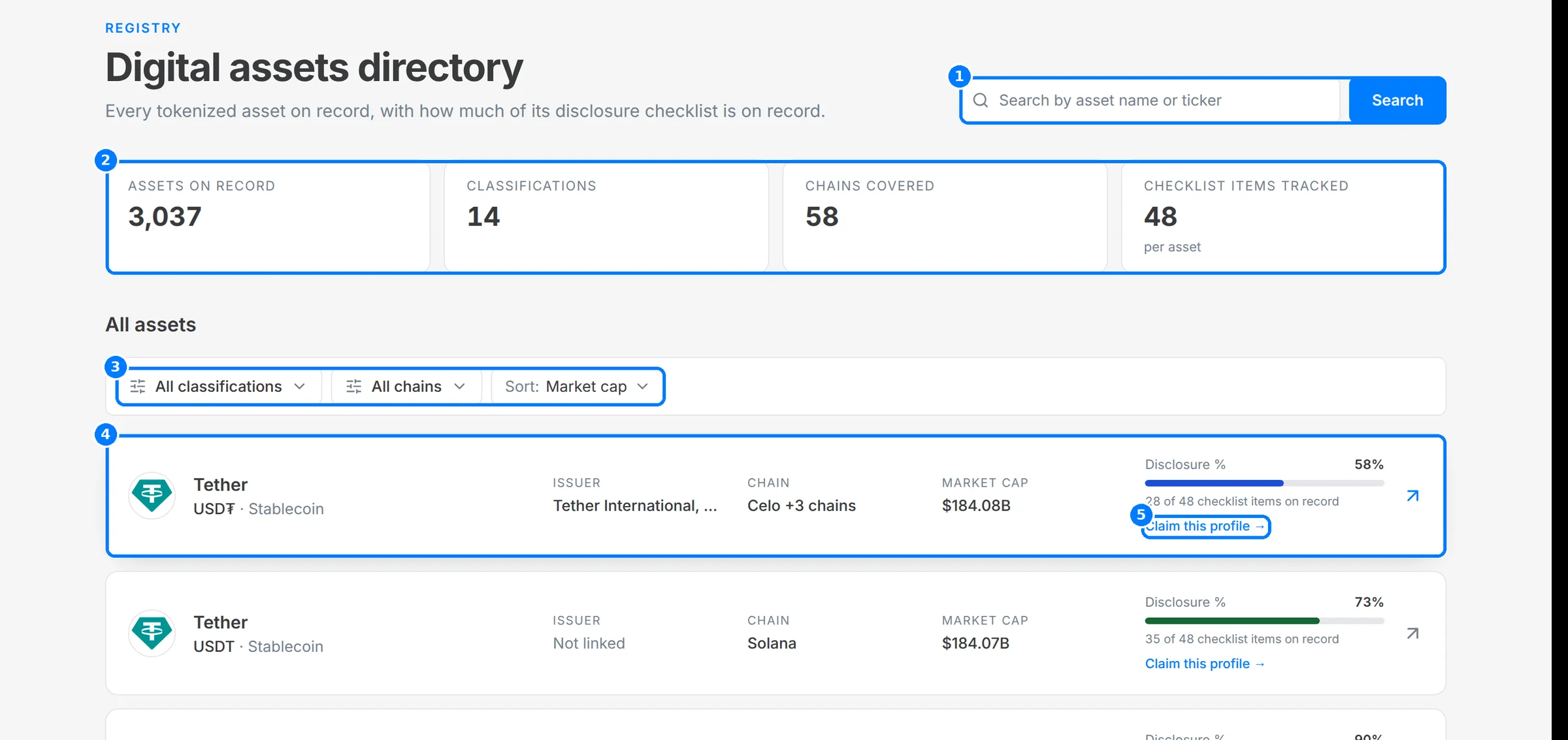The height and width of the screenshot is (740, 1568).
Task: Click the 'Solana' chain text
Action: pos(772,643)
